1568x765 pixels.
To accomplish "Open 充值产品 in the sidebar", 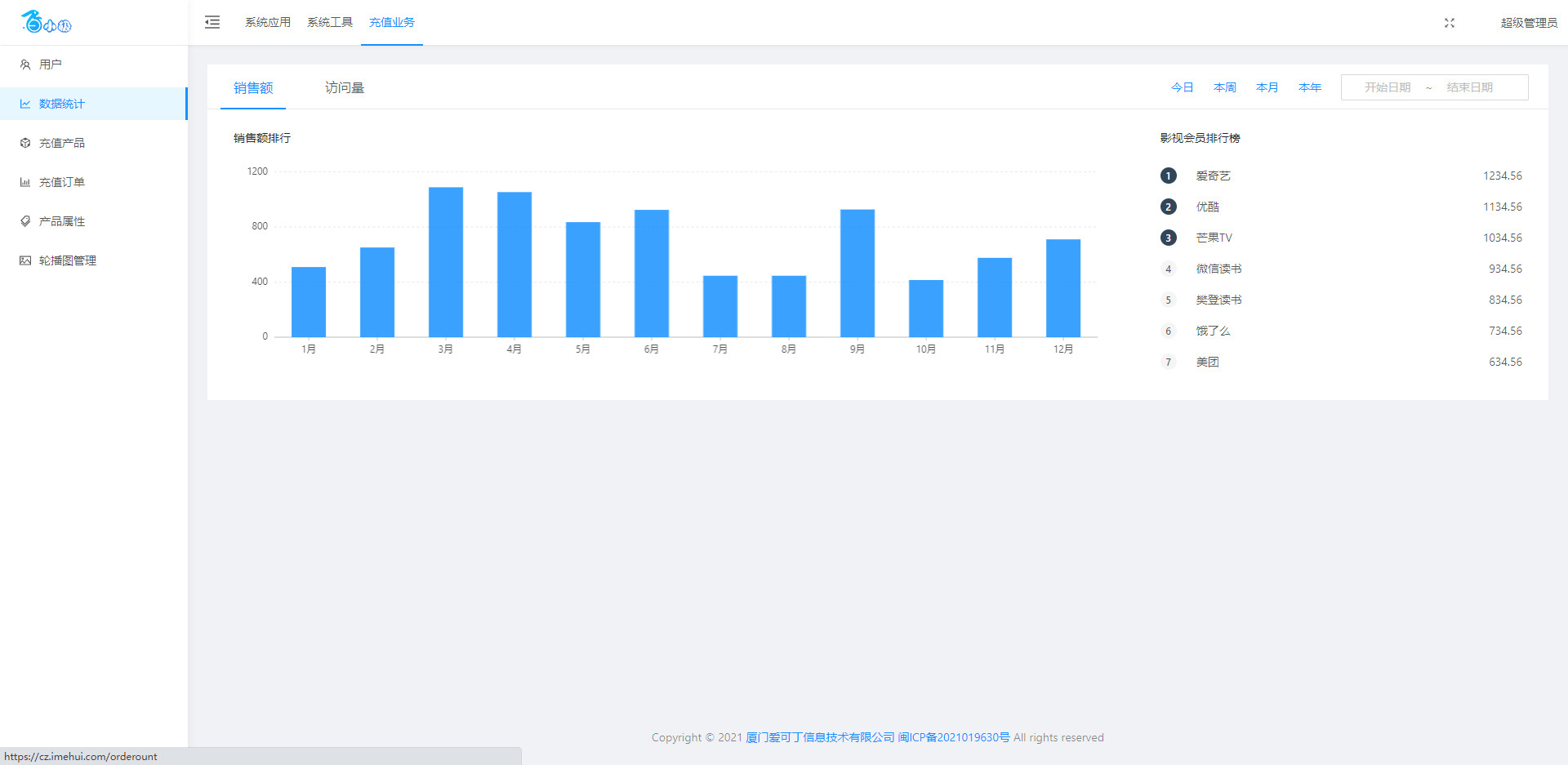I will [x=94, y=143].
